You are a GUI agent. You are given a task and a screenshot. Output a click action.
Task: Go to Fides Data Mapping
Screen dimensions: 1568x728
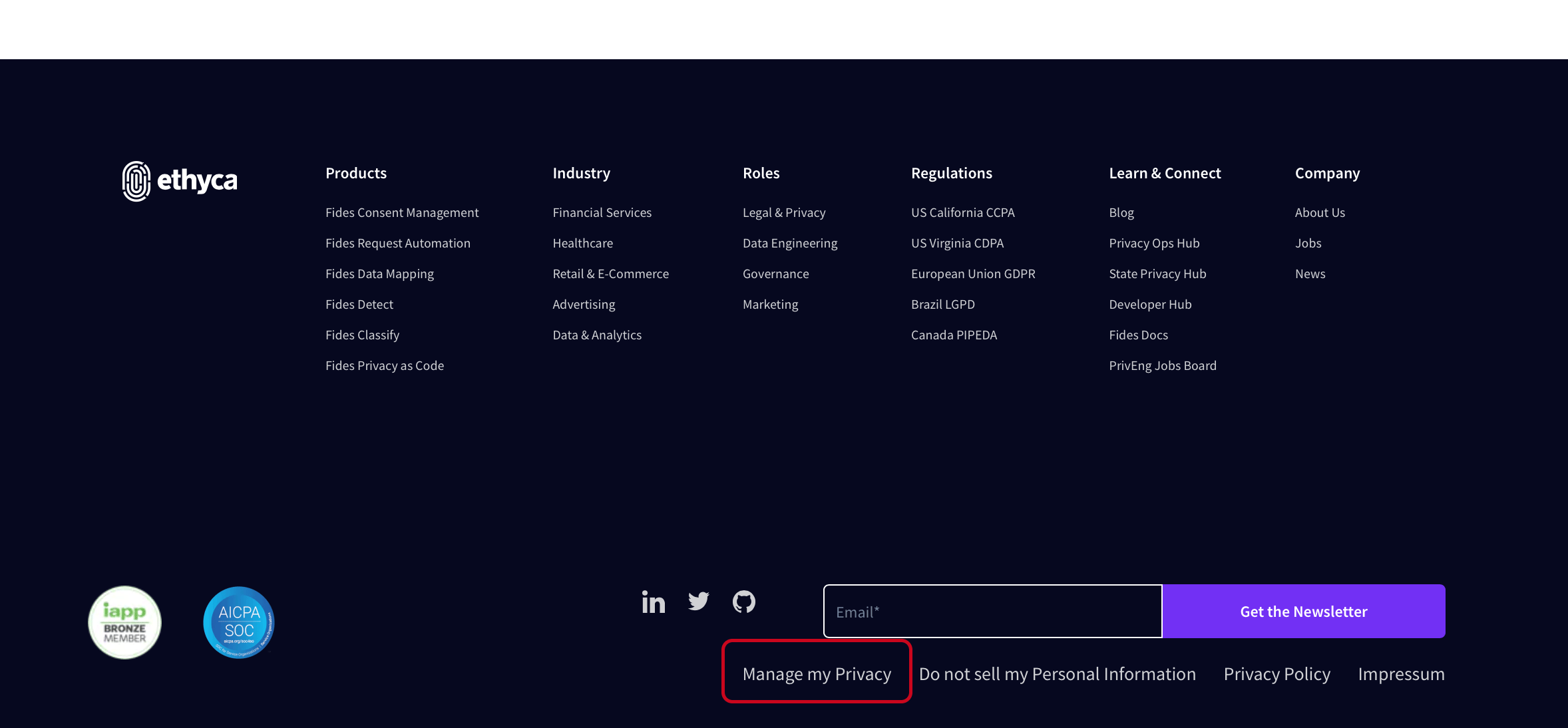coord(379,273)
